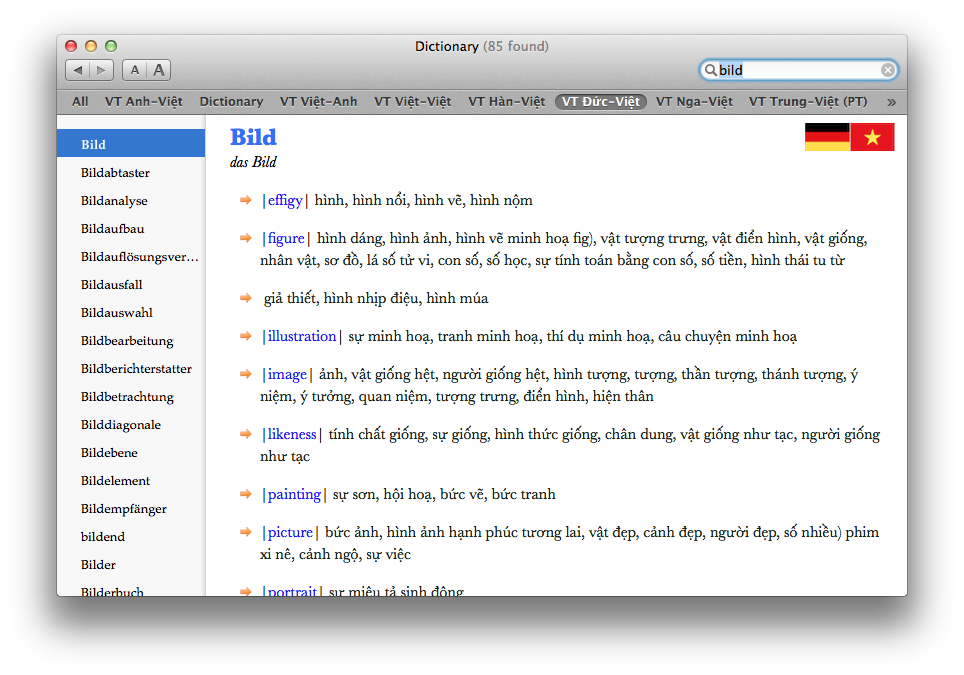Click the Bild headword title
The image size is (964, 675).
[x=253, y=137]
